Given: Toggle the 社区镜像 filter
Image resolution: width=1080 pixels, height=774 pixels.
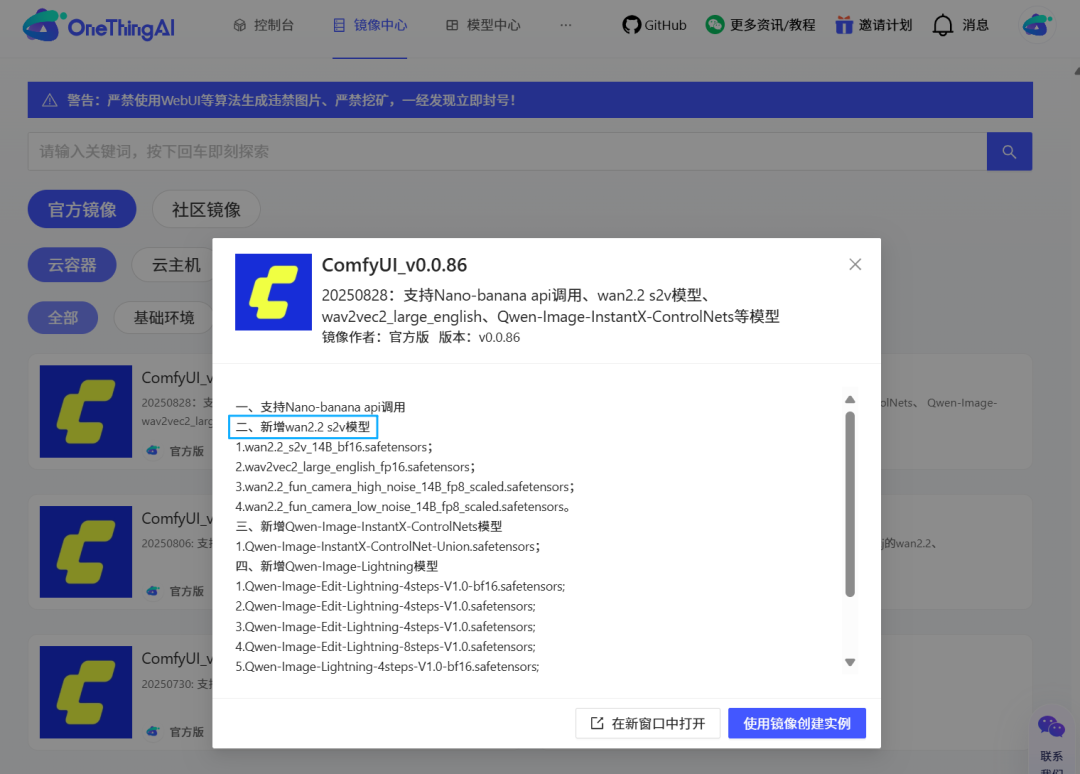Looking at the screenshot, I should (205, 209).
